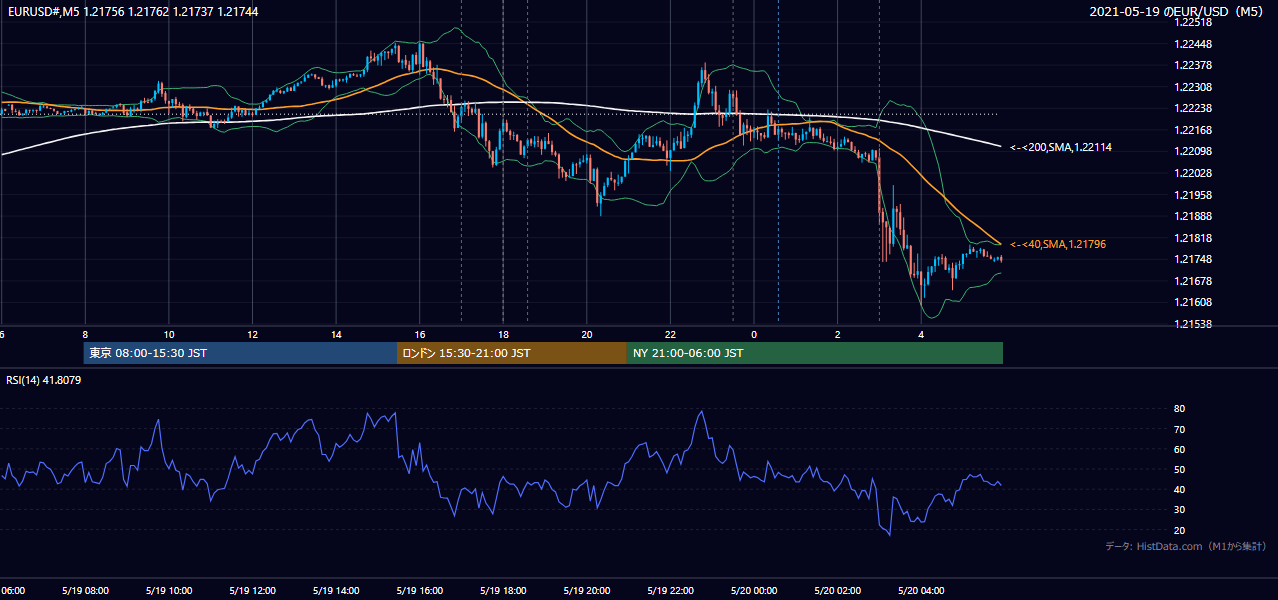Click hour label 14 under price chart
Viewport: 1278px width, 600px height.
coord(336,334)
